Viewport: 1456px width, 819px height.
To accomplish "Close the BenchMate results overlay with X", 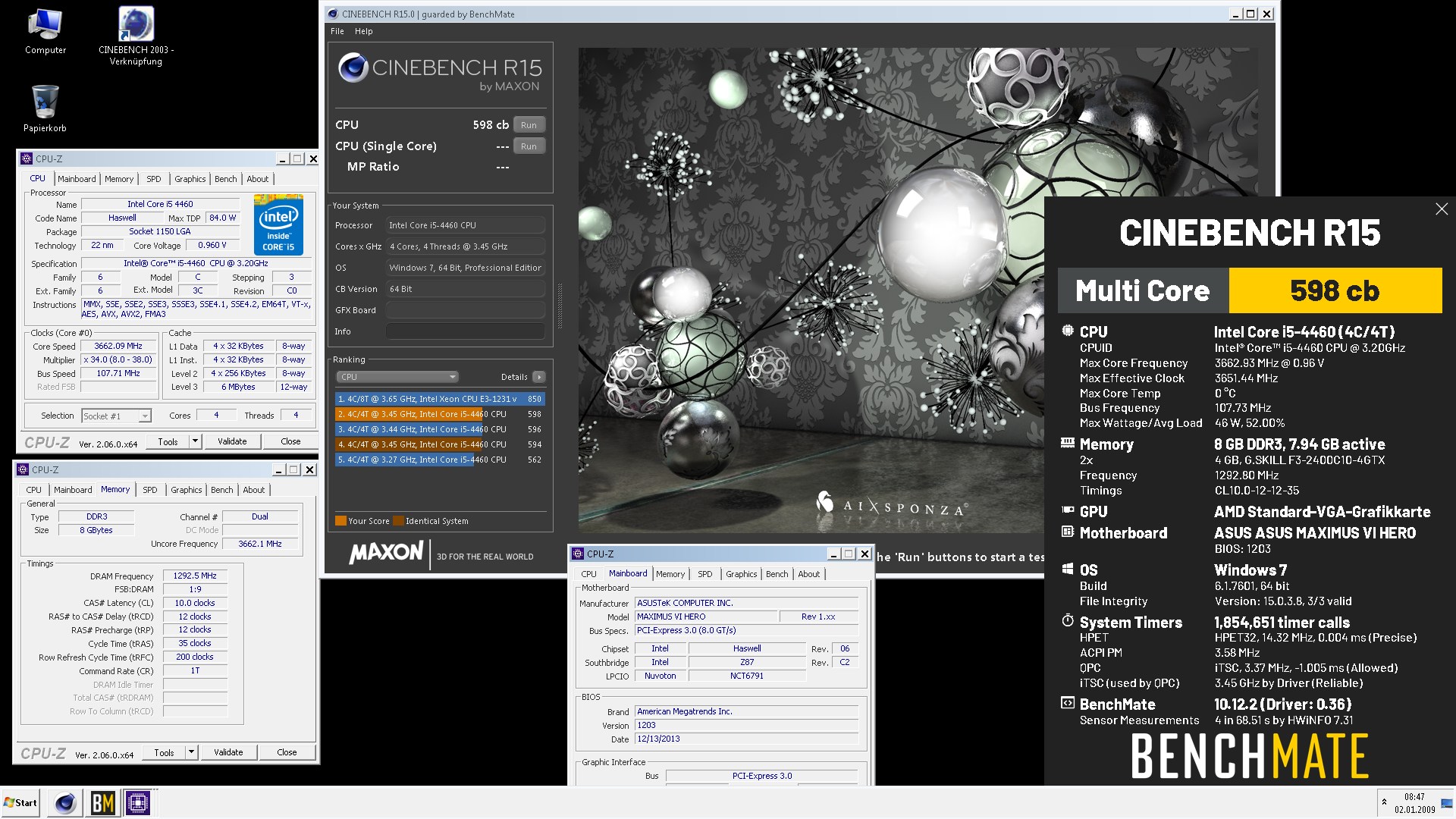I will pos(1442,209).
